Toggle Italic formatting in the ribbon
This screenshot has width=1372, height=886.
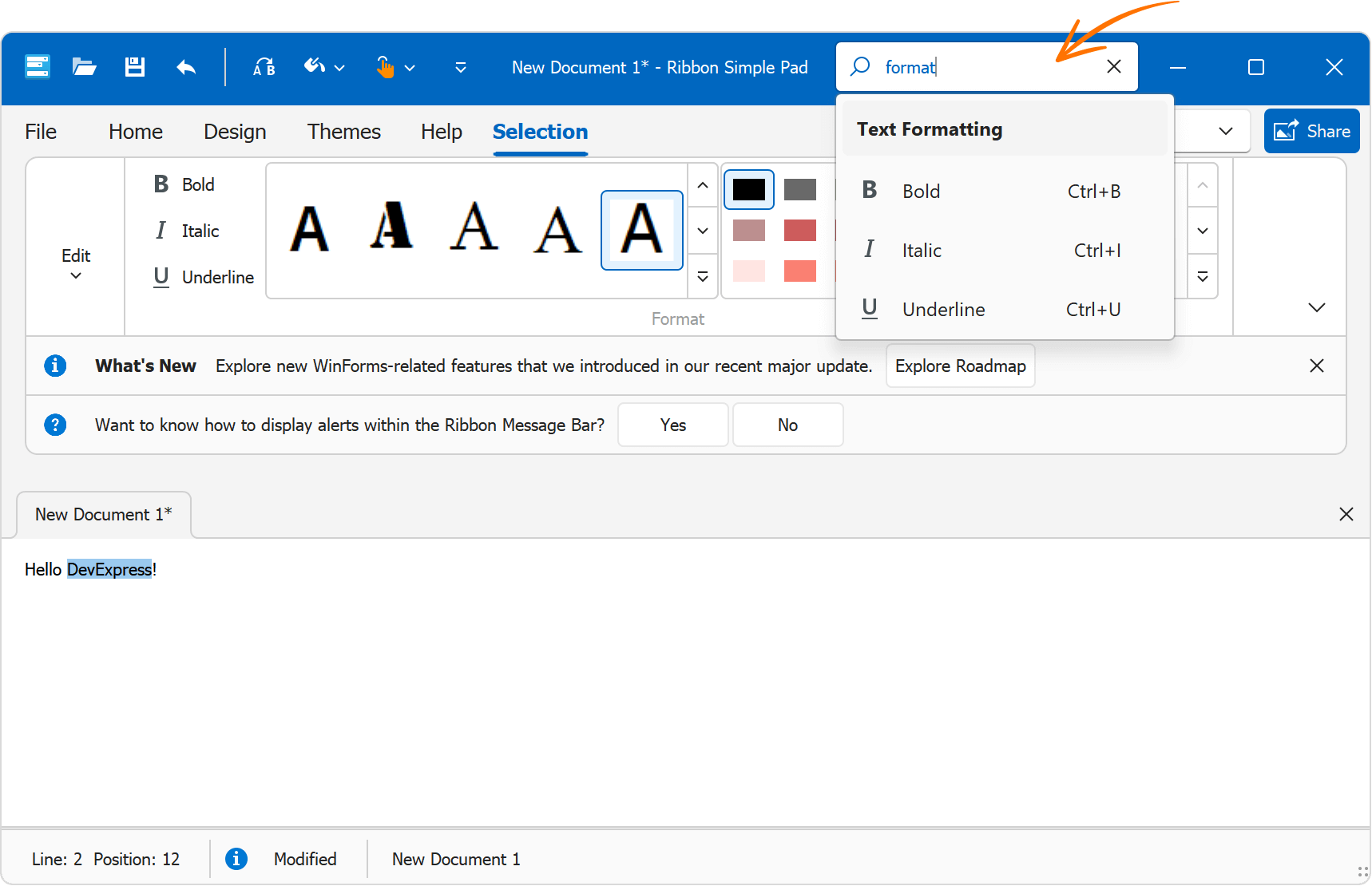click(188, 230)
